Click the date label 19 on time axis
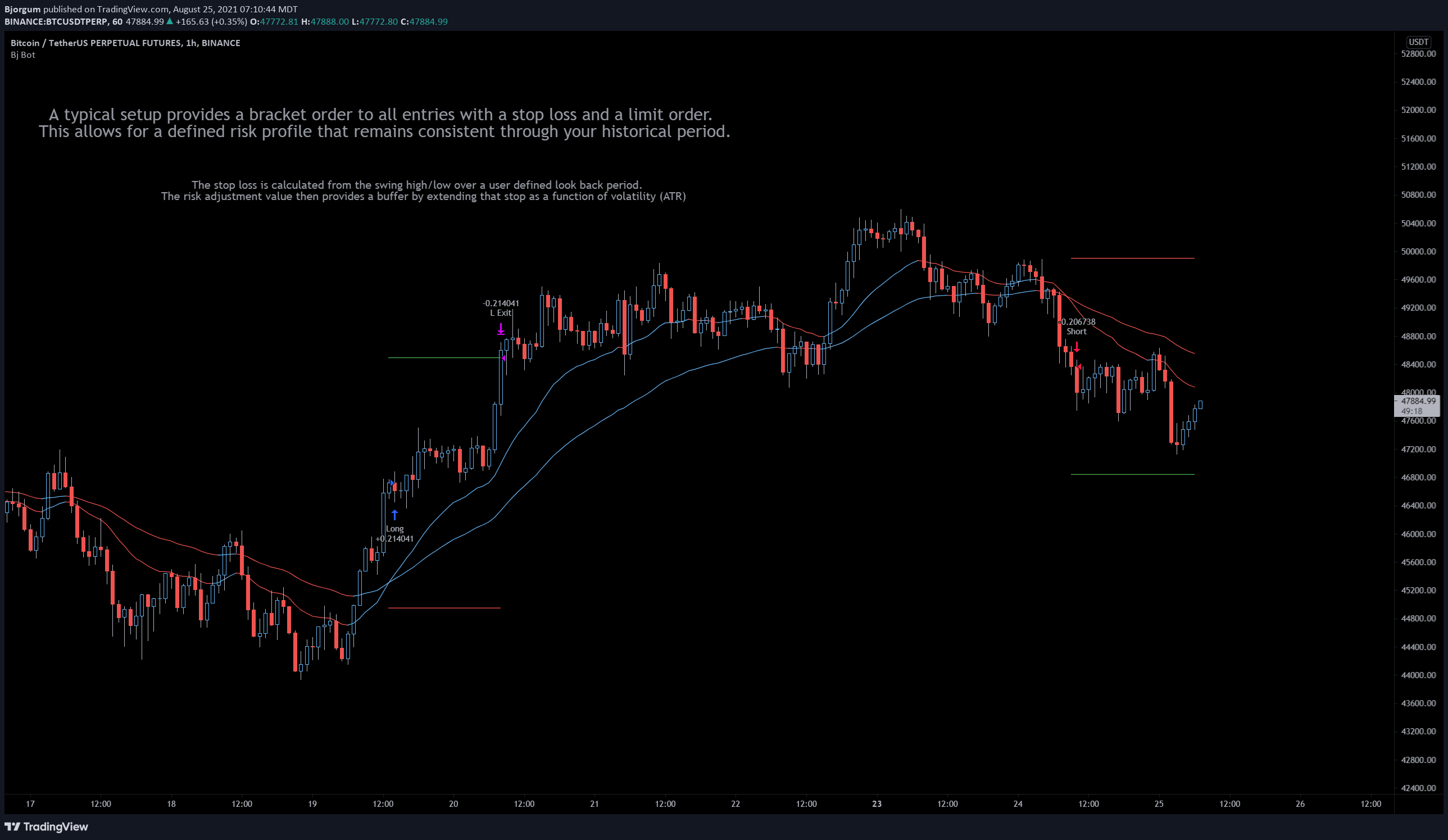This screenshot has height=840, width=1448. (312, 804)
